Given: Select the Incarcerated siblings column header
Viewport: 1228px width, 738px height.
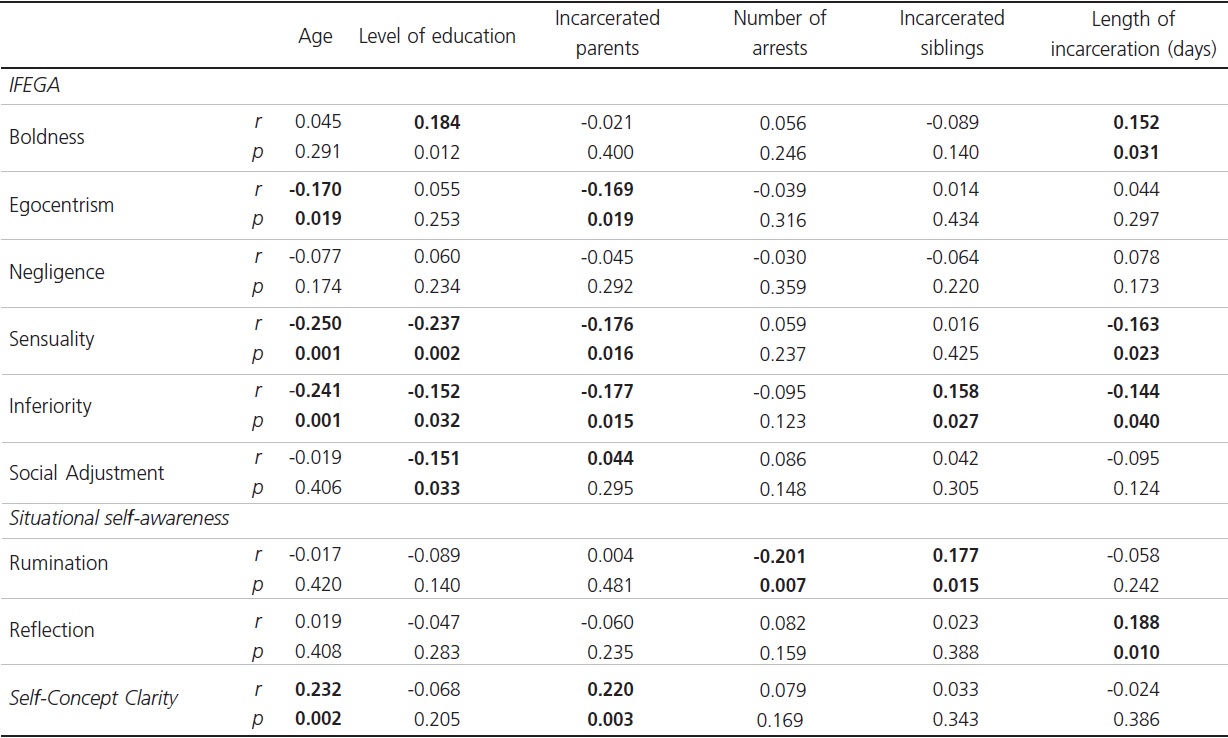Looking at the screenshot, I should [x=951, y=34].
